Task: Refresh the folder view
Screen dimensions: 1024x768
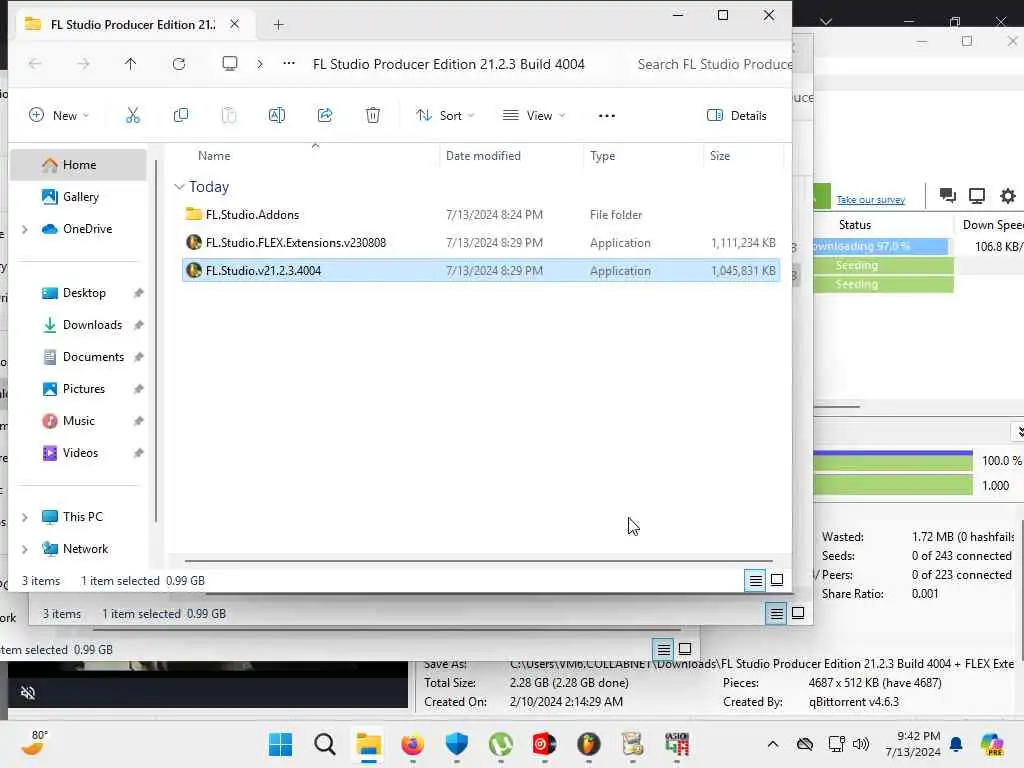Action: (179, 64)
